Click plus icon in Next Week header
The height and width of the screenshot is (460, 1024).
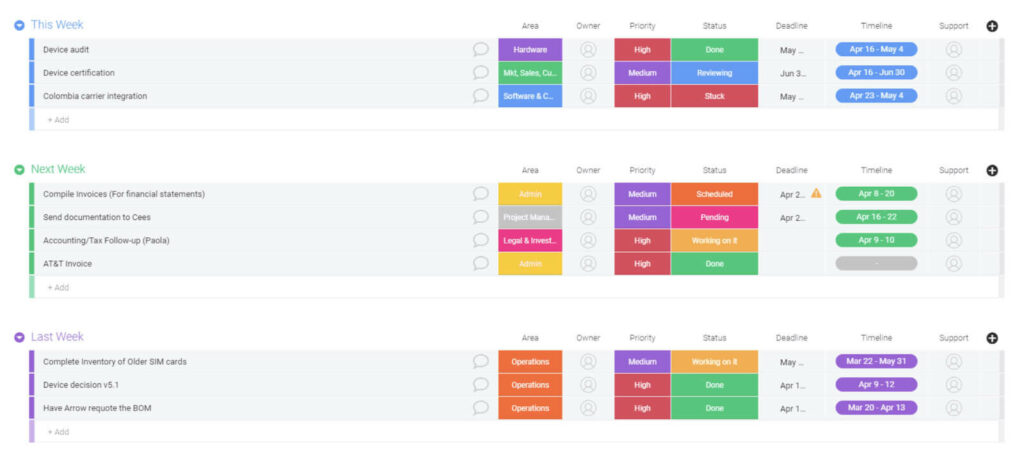tap(992, 170)
